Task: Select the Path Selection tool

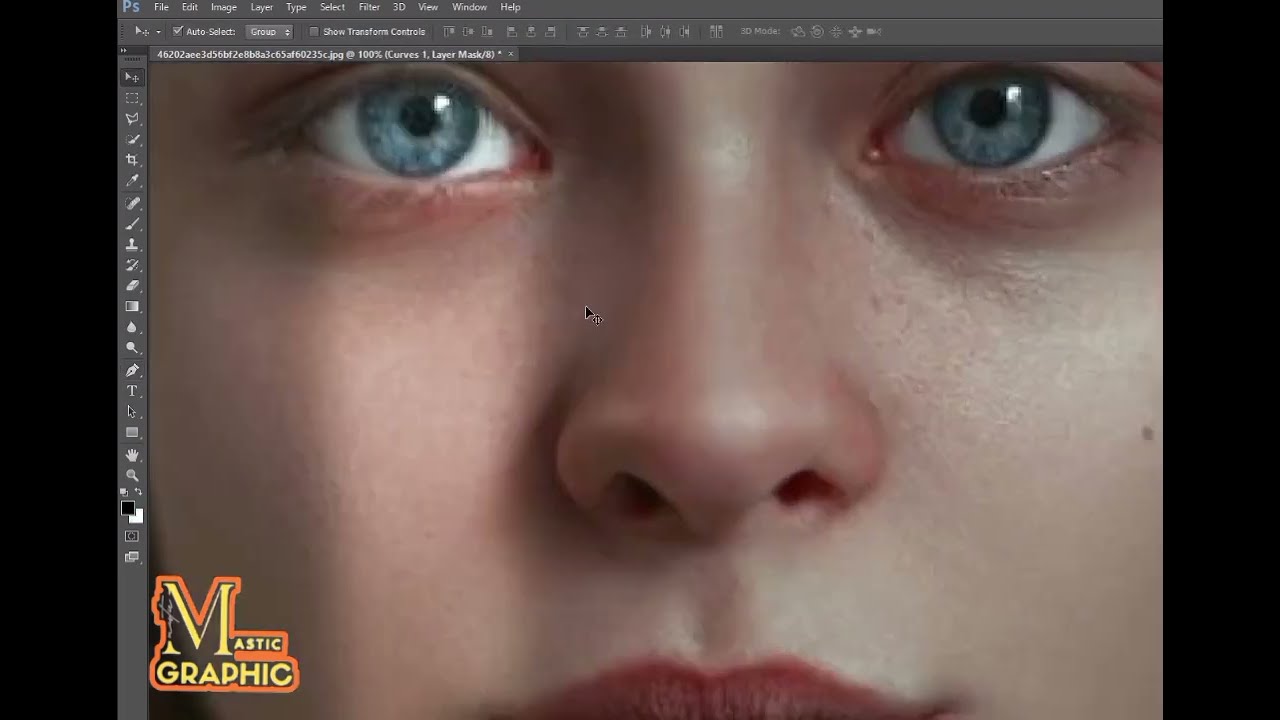Action: [x=132, y=412]
